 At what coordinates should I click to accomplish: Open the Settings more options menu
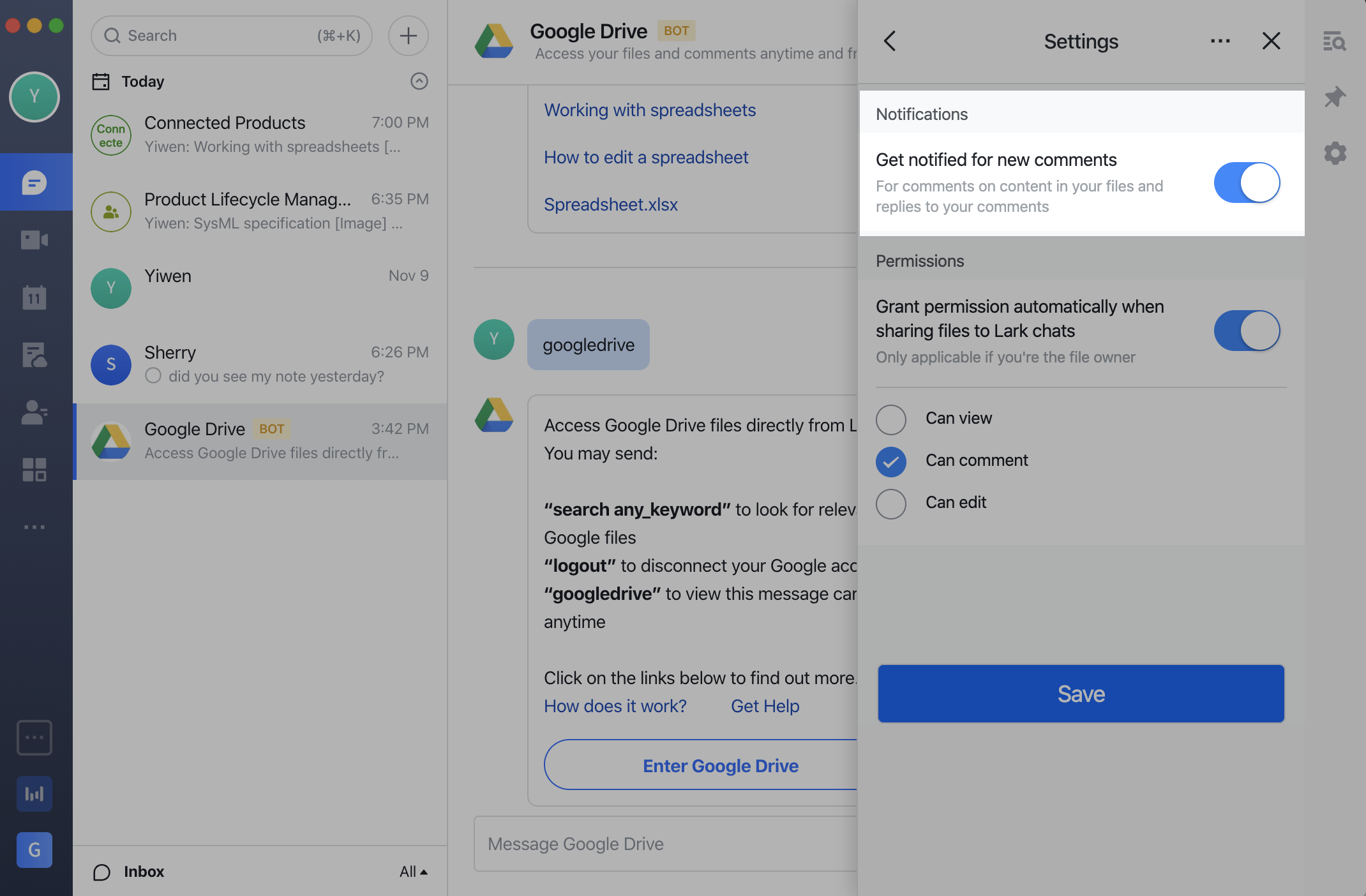(1220, 41)
